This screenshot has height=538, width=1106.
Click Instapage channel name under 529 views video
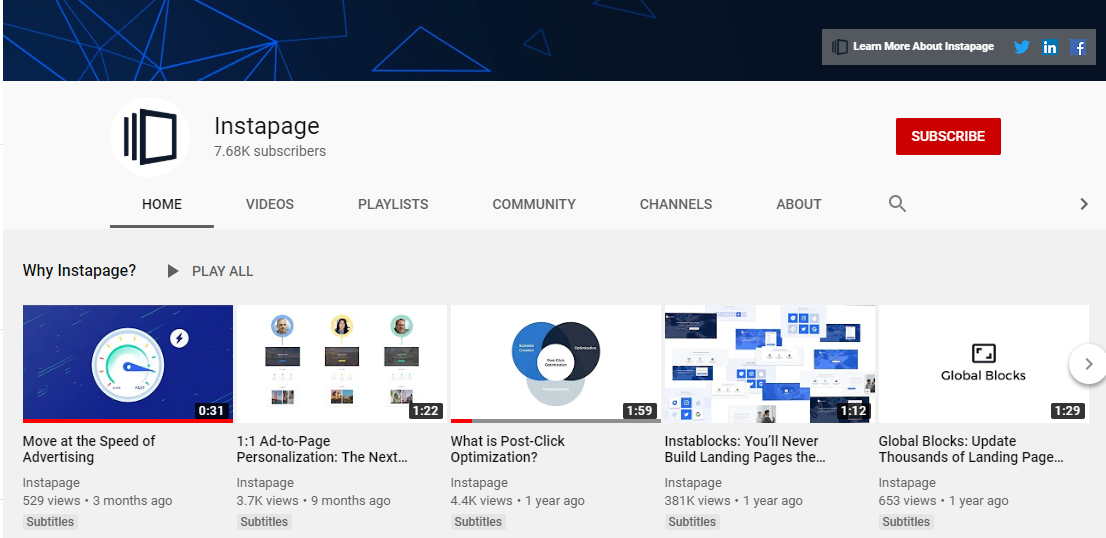(x=51, y=483)
